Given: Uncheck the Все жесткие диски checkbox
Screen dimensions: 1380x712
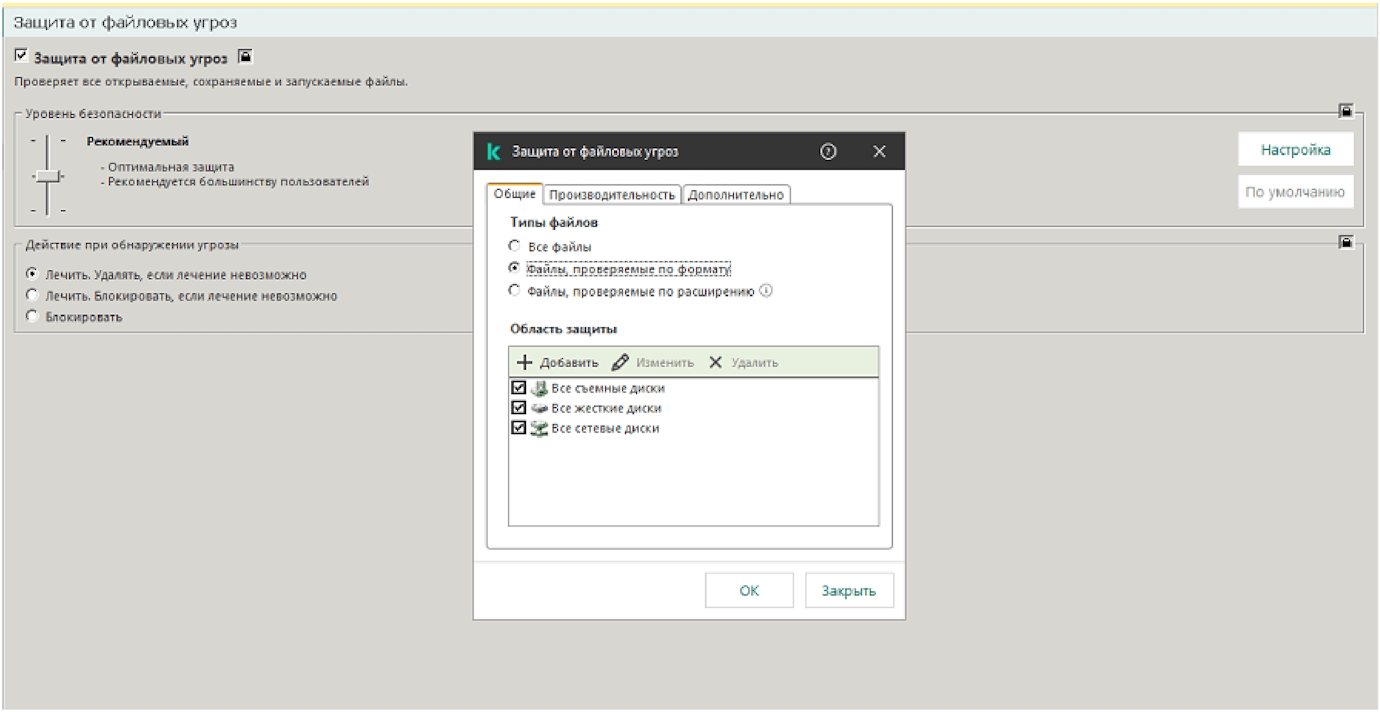Looking at the screenshot, I should click(518, 408).
